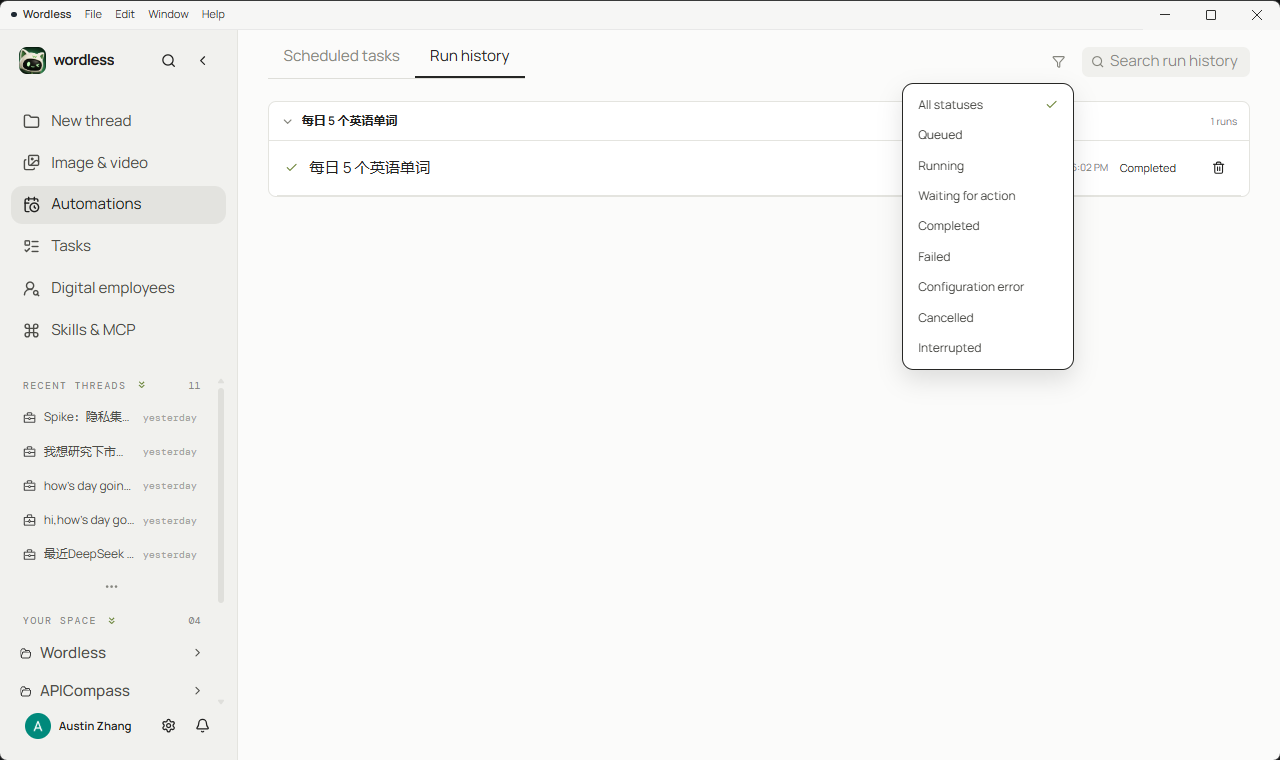
Task: Delete the 每日 5 个英语单词 run with trash icon
Action: 1218,168
